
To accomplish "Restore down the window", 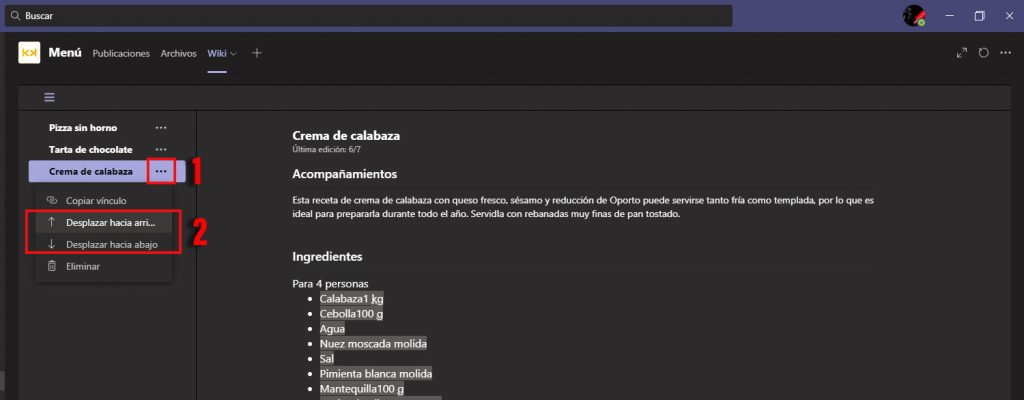I will click(x=979, y=16).
